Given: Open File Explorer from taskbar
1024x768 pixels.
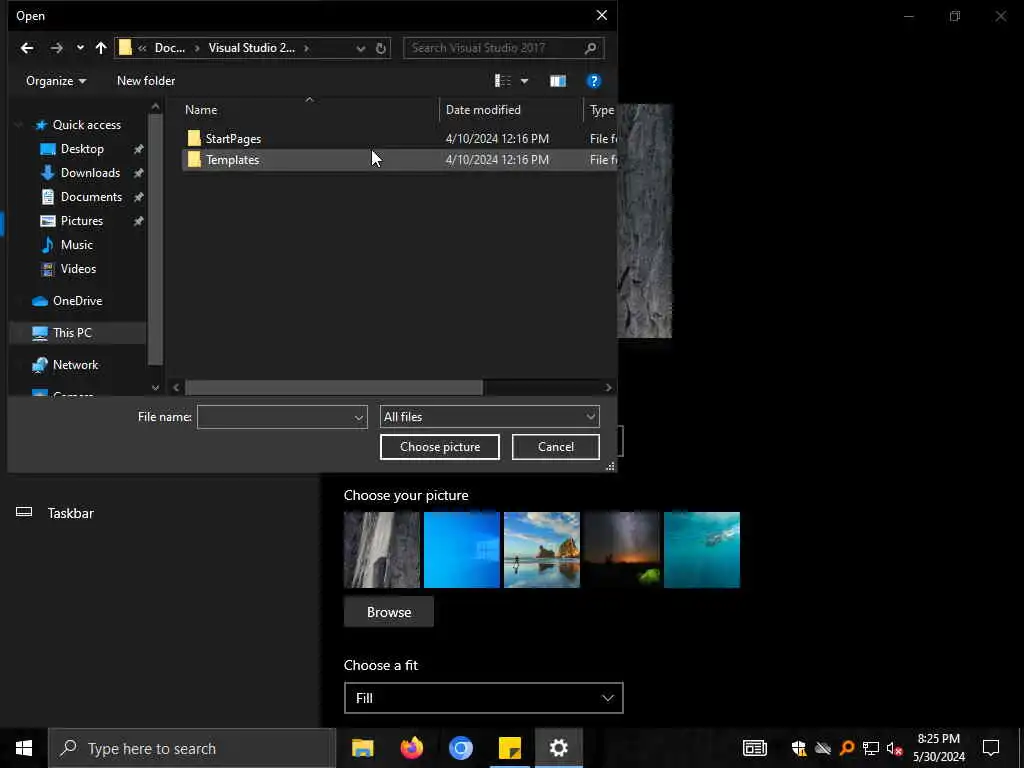Looking at the screenshot, I should (362, 748).
